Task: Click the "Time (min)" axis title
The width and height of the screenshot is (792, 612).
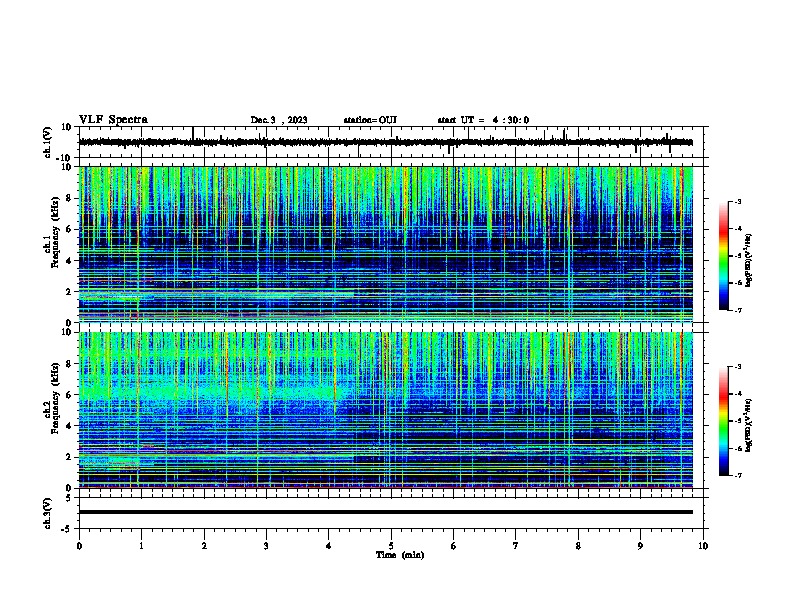Action: pyautogui.click(x=400, y=555)
